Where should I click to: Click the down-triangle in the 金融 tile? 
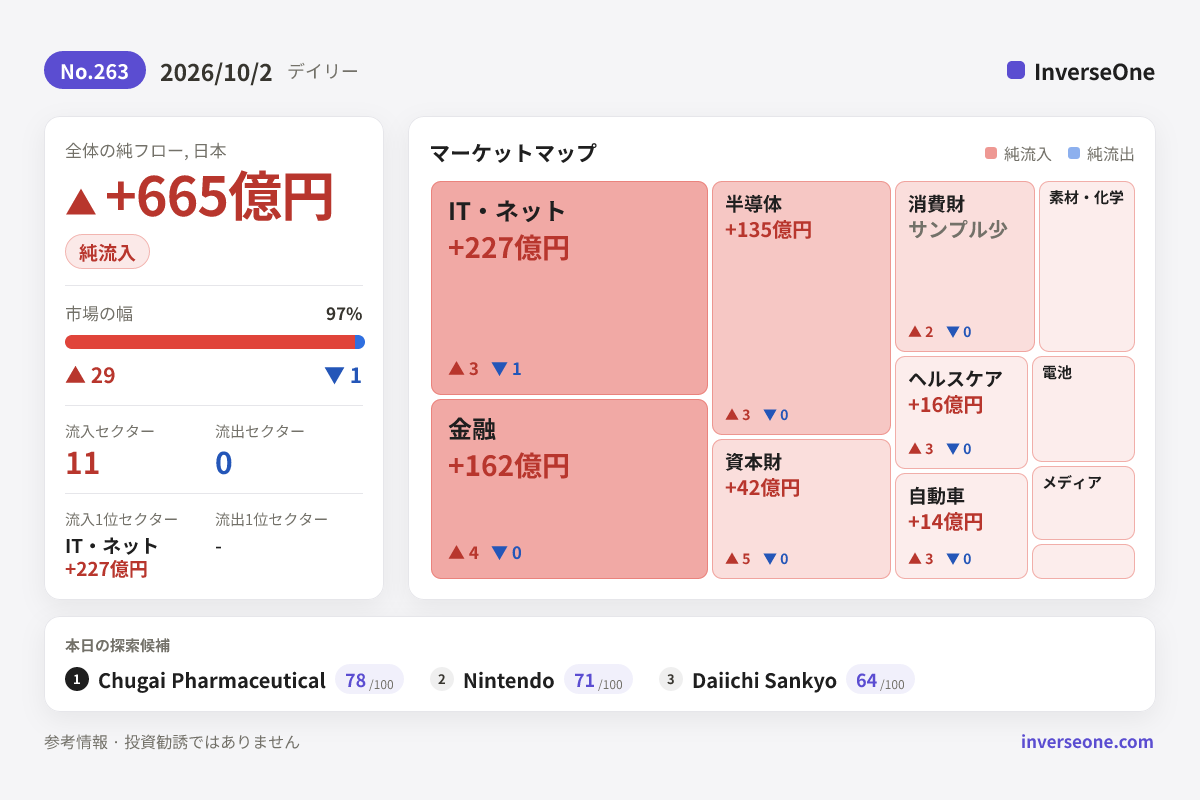pos(499,552)
